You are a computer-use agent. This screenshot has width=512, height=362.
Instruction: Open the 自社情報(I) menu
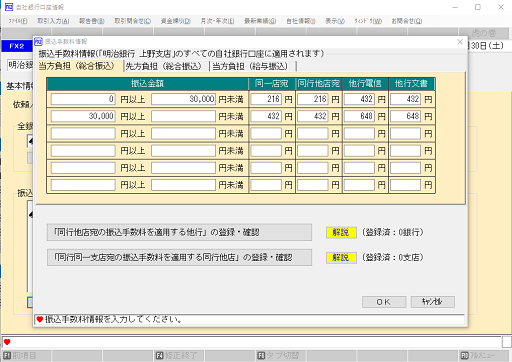[x=301, y=21]
